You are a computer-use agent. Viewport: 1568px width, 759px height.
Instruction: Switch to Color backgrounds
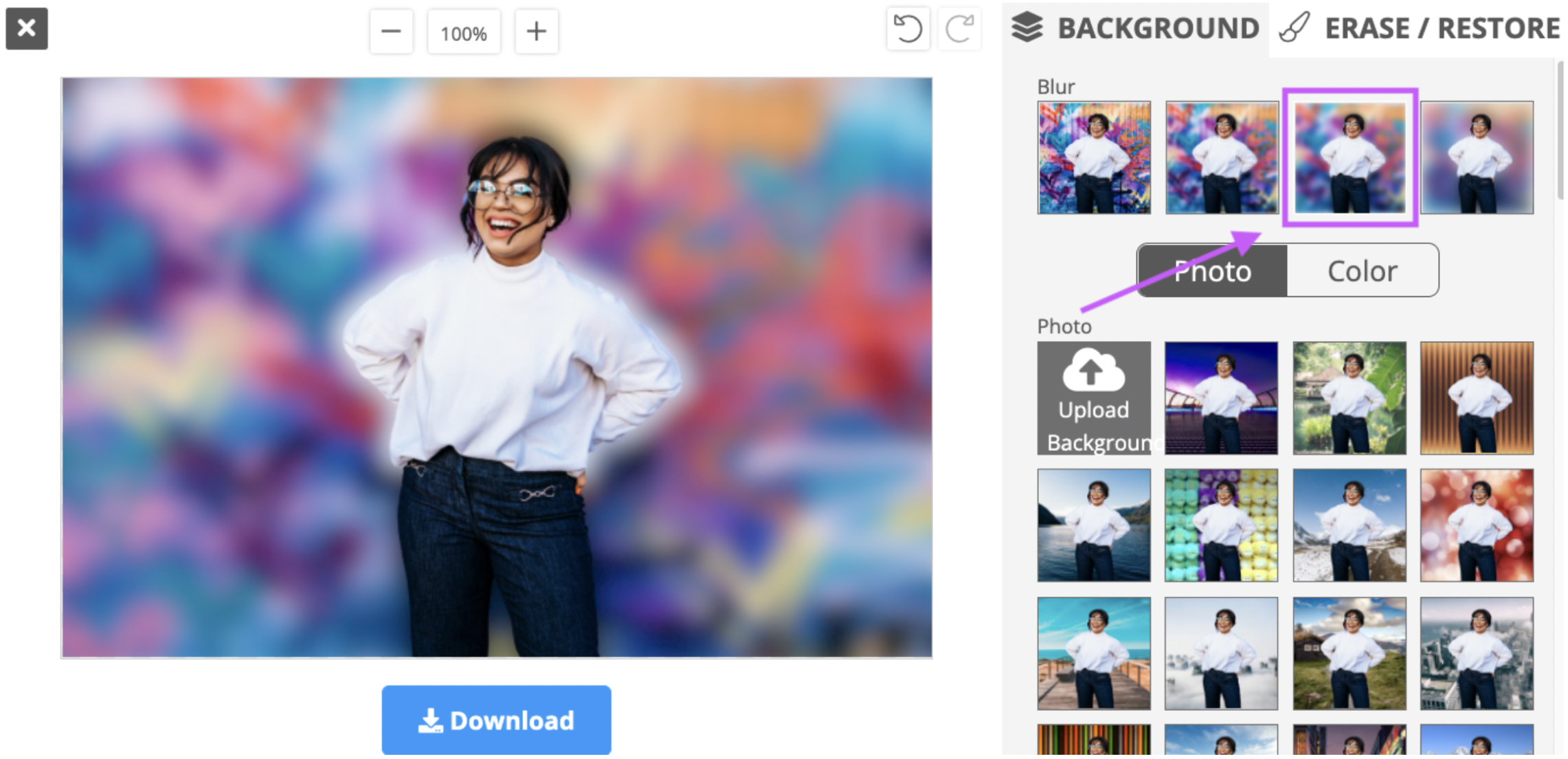click(x=1363, y=271)
